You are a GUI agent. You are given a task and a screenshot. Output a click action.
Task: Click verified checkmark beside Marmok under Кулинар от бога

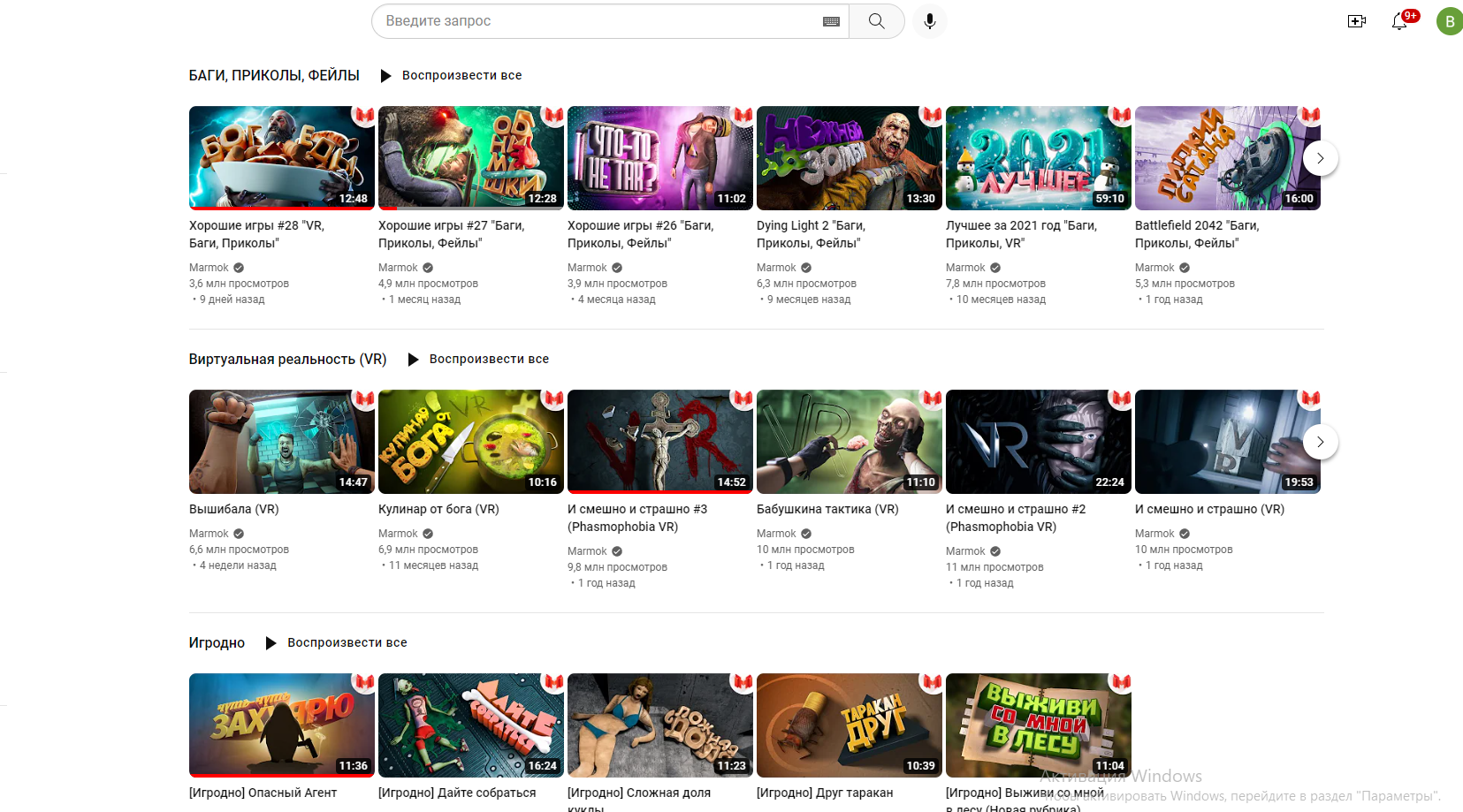428,534
